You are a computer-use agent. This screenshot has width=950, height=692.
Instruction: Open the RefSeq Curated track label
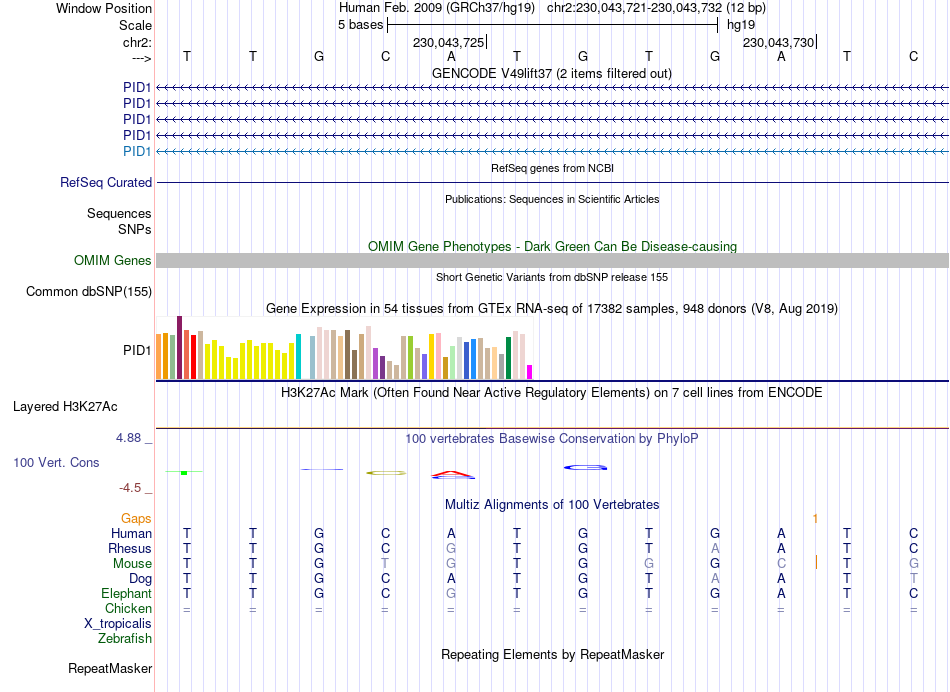[x=106, y=182]
